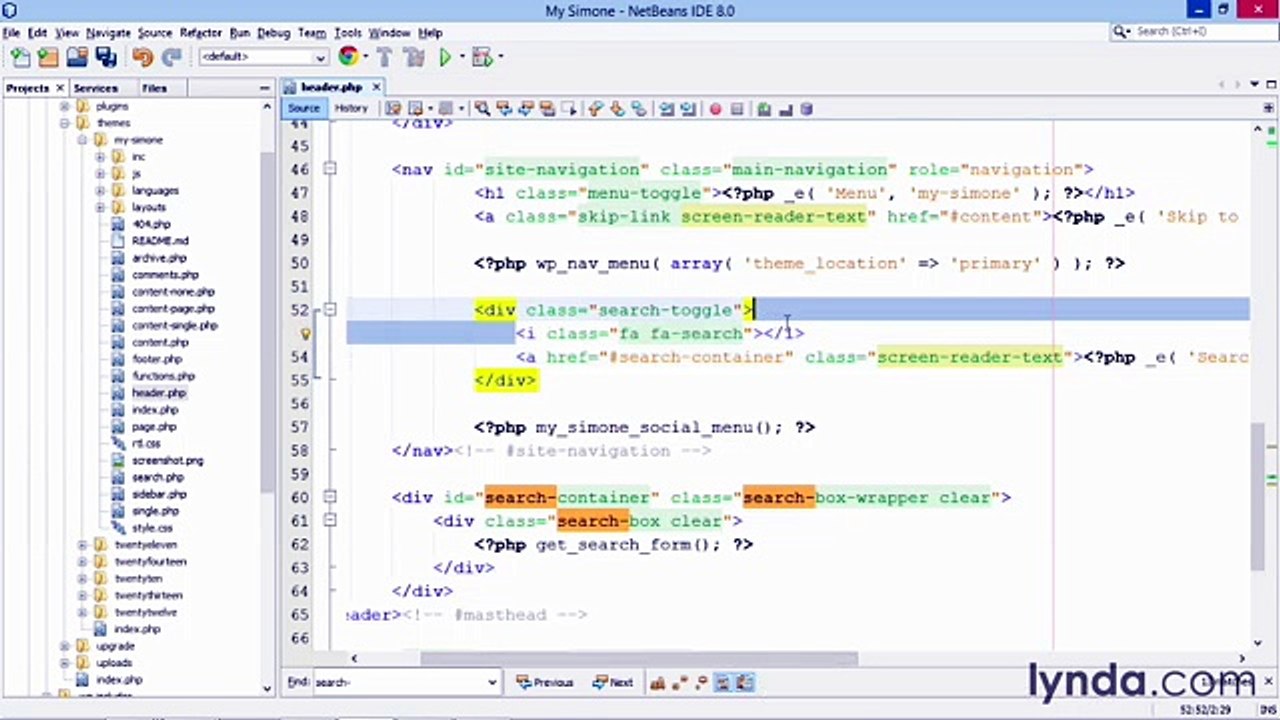
Task: Start macro recording red circle
Action: click(715, 108)
